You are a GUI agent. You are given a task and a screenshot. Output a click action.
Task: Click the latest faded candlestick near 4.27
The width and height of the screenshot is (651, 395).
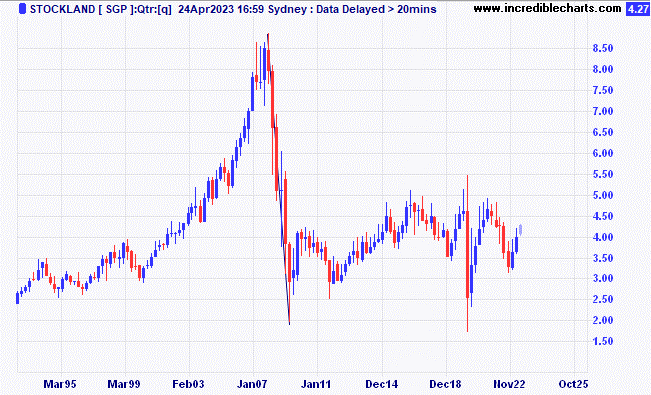pyautogui.click(x=521, y=230)
